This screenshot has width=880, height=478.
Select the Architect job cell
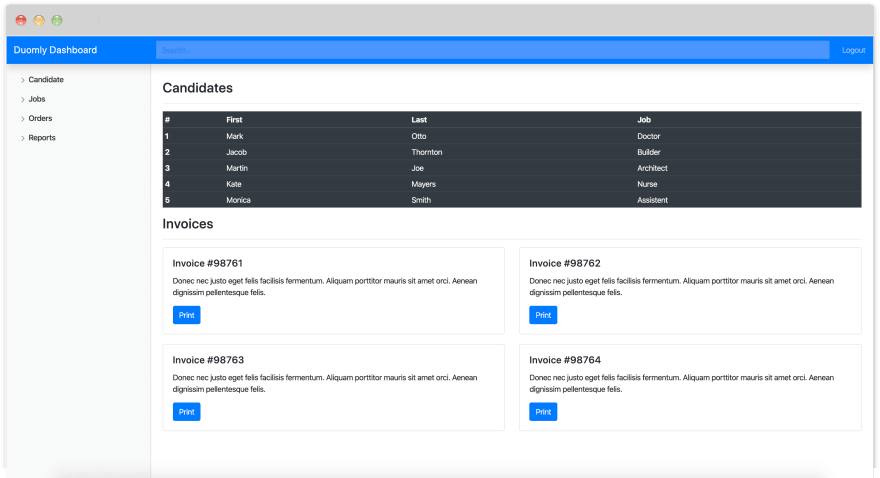[652, 168]
